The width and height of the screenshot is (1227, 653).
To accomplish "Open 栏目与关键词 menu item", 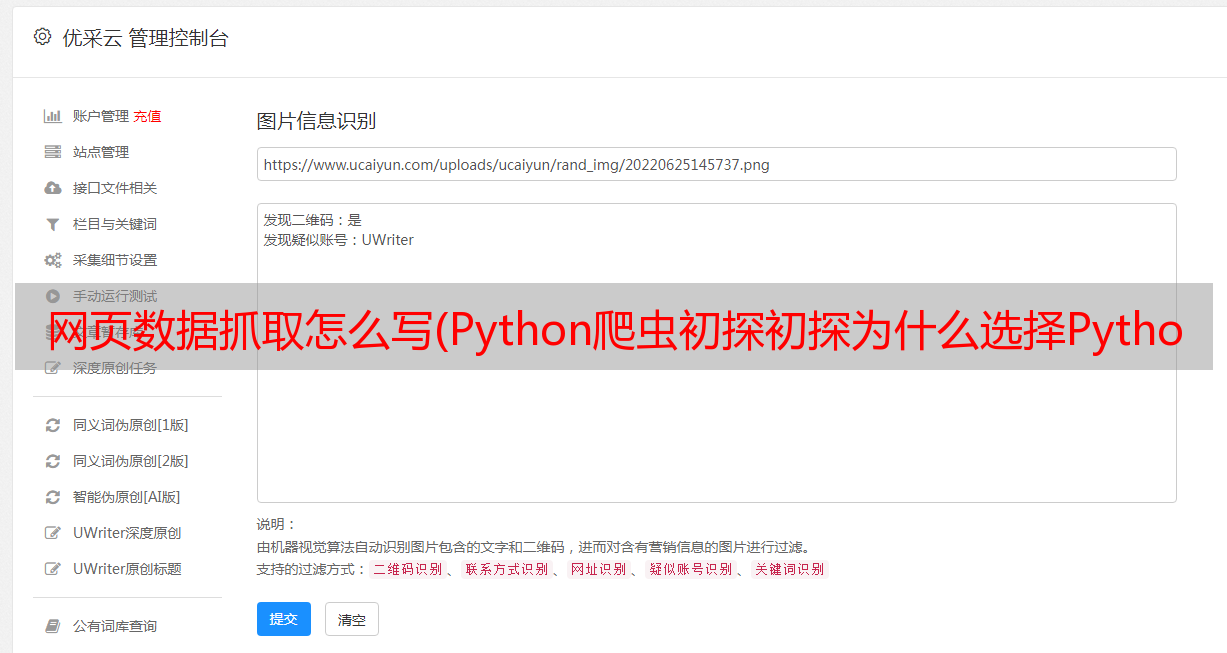I will click(x=115, y=224).
